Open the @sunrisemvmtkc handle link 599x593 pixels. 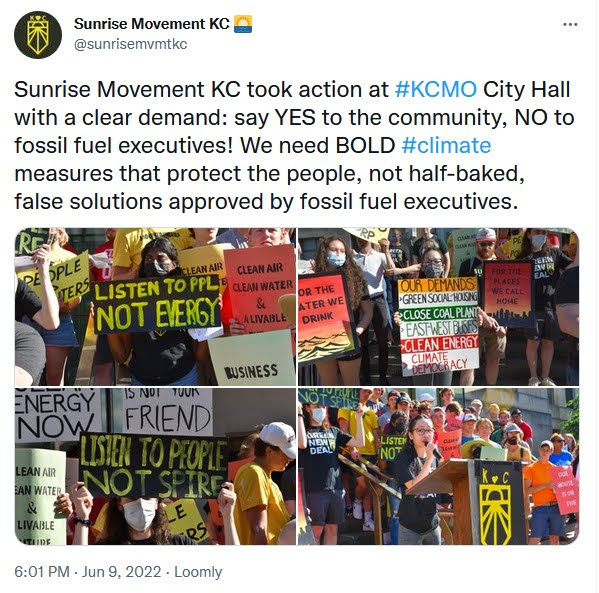[130, 44]
